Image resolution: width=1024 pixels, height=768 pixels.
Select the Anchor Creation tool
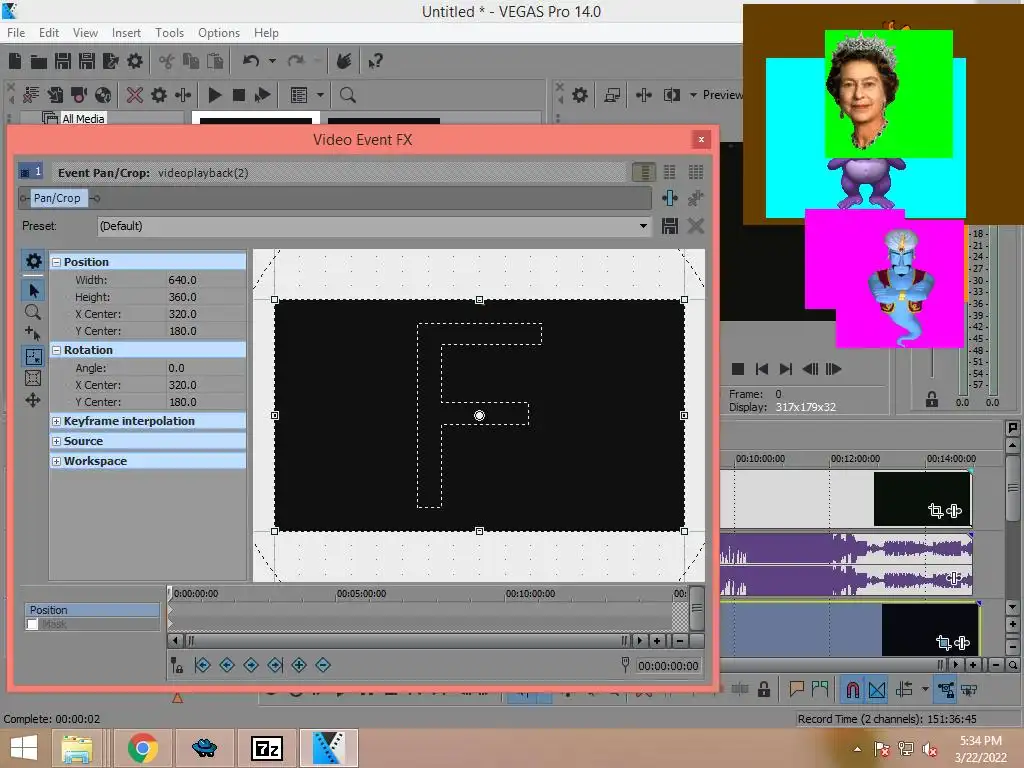[x=33, y=334]
